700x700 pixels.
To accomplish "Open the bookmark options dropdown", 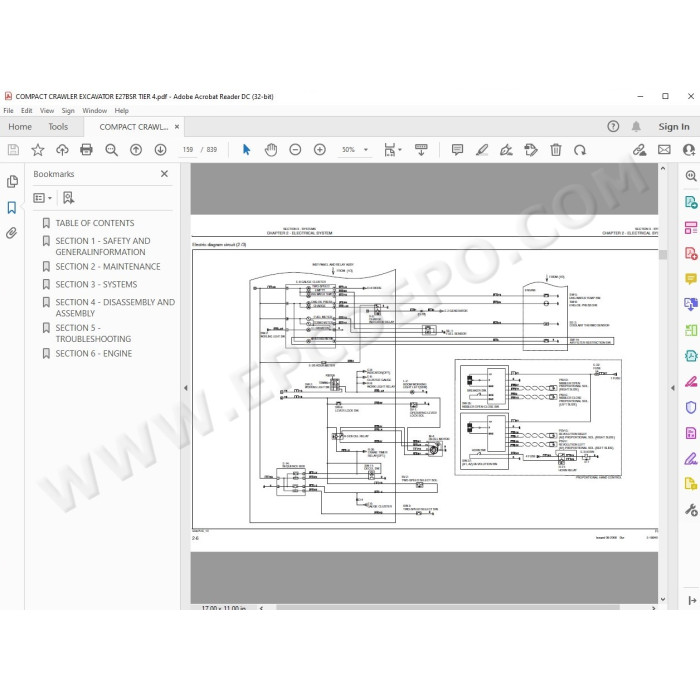I will pos(43,198).
